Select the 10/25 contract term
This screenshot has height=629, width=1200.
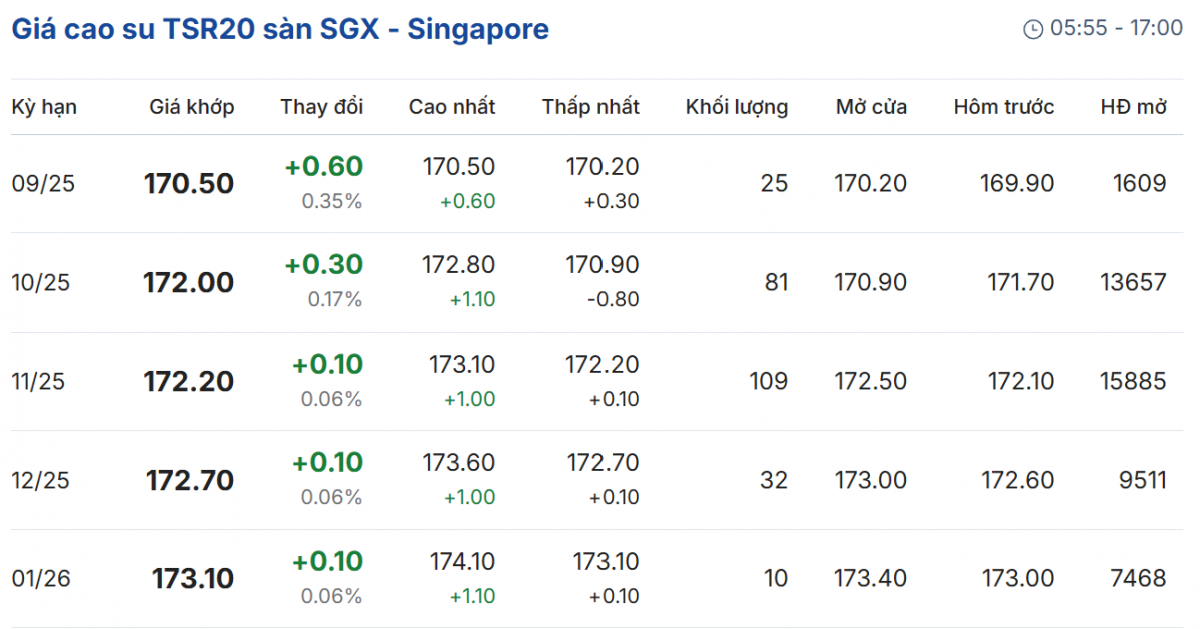point(41,283)
